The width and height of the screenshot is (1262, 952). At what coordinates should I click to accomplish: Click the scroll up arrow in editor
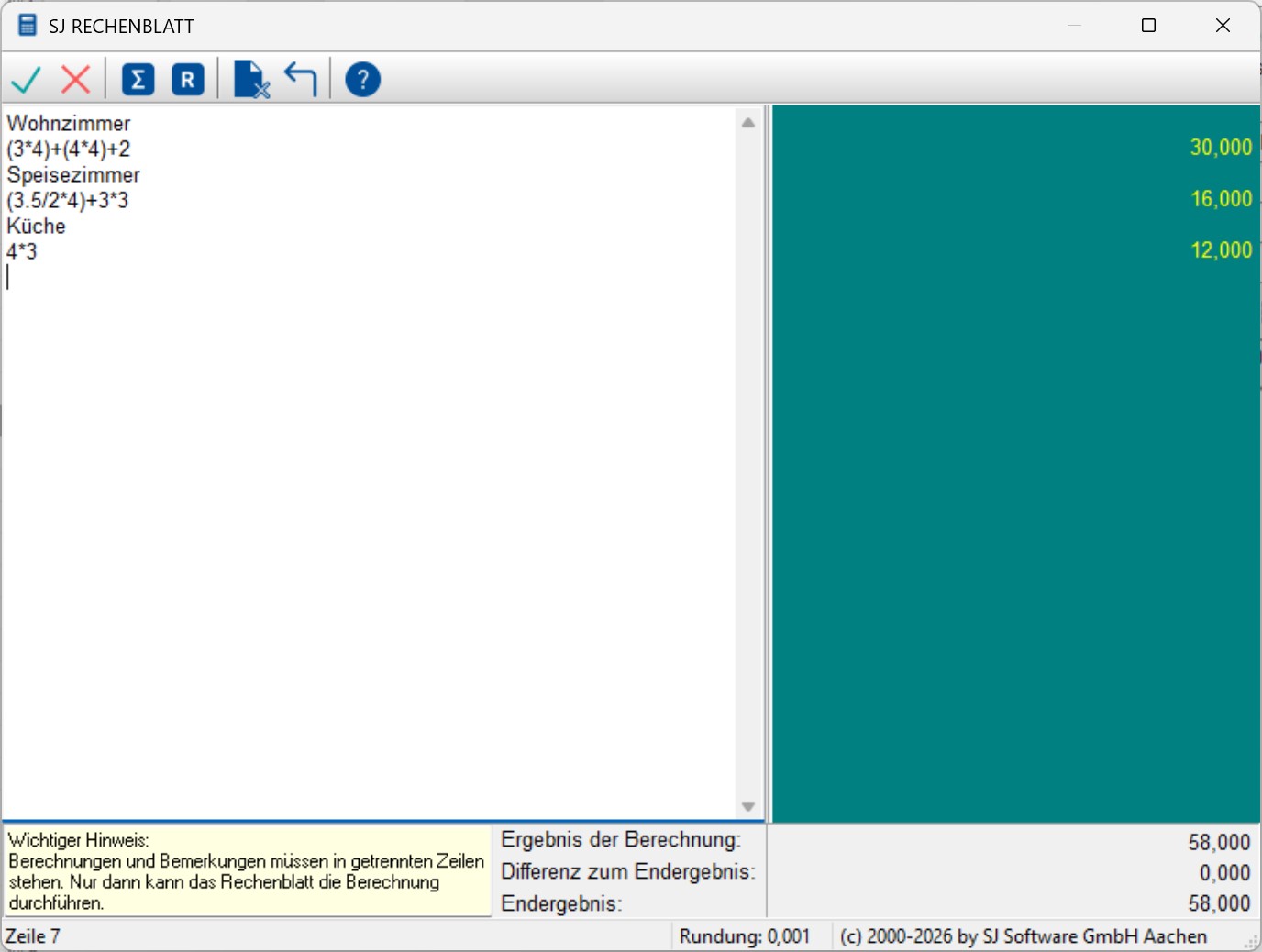click(x=748, y=123)
